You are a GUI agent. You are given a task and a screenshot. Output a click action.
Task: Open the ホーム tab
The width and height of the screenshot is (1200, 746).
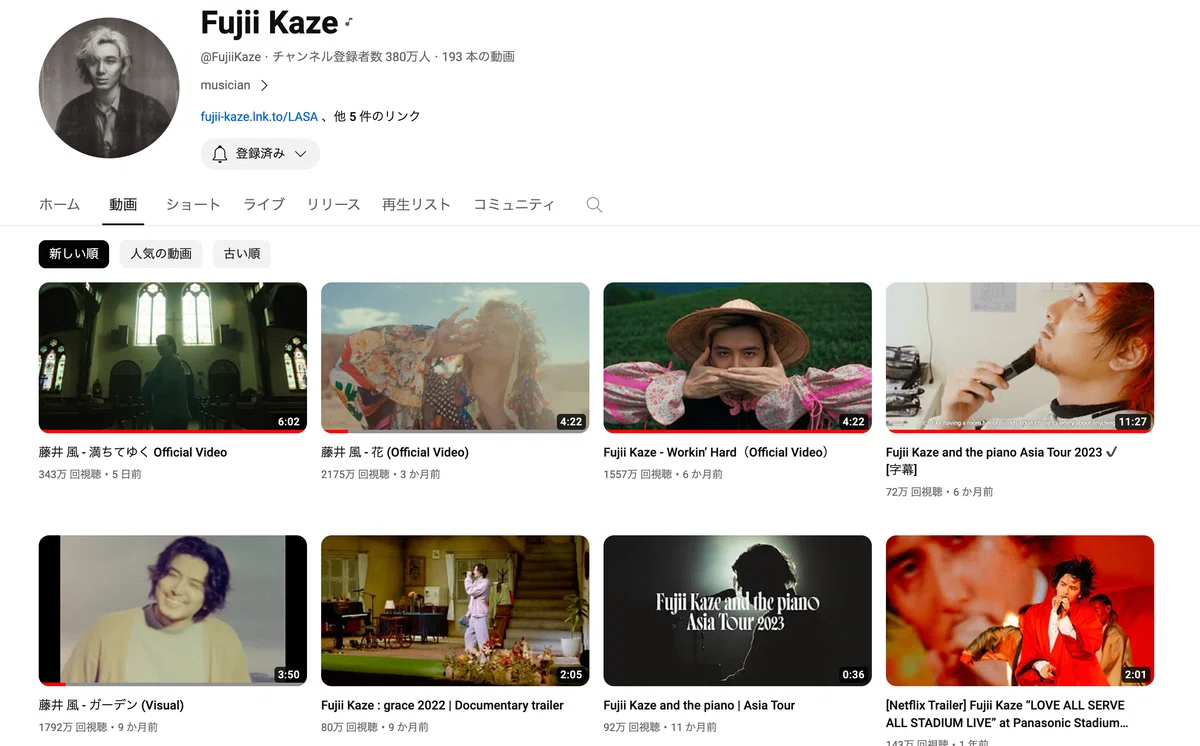pyautogui.click(x=59, y=204)
